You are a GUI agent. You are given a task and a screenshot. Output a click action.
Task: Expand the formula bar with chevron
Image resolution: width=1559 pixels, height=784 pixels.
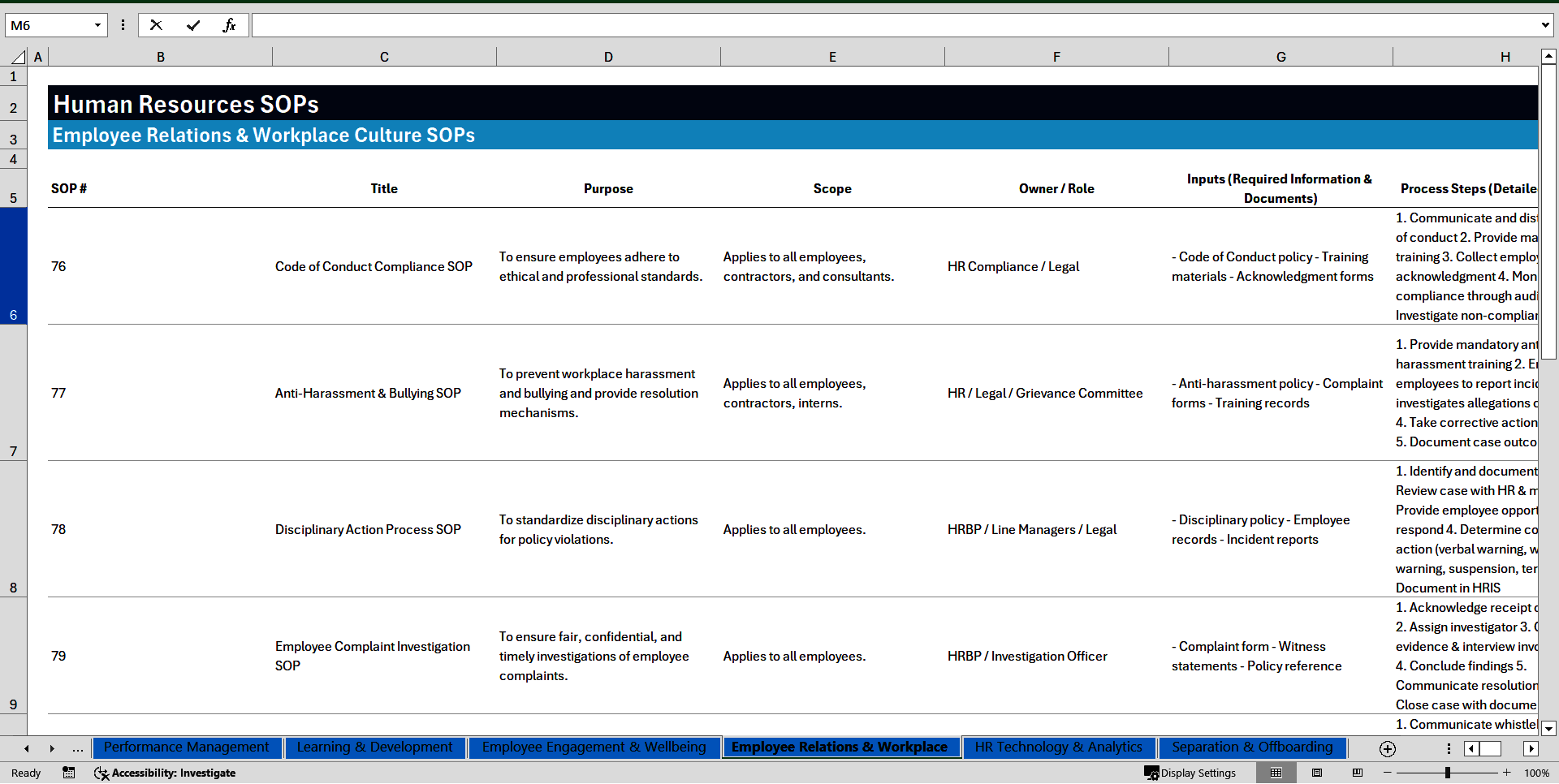[x=1544, y=25]
